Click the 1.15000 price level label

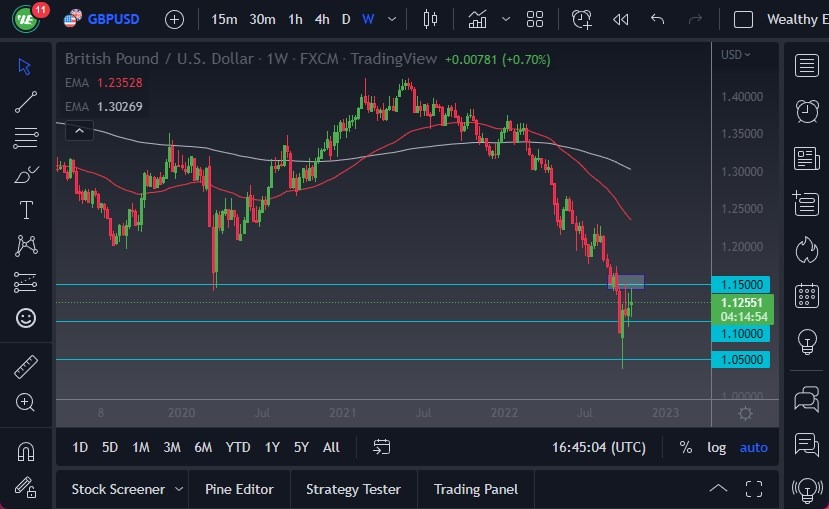pos(740,284)
